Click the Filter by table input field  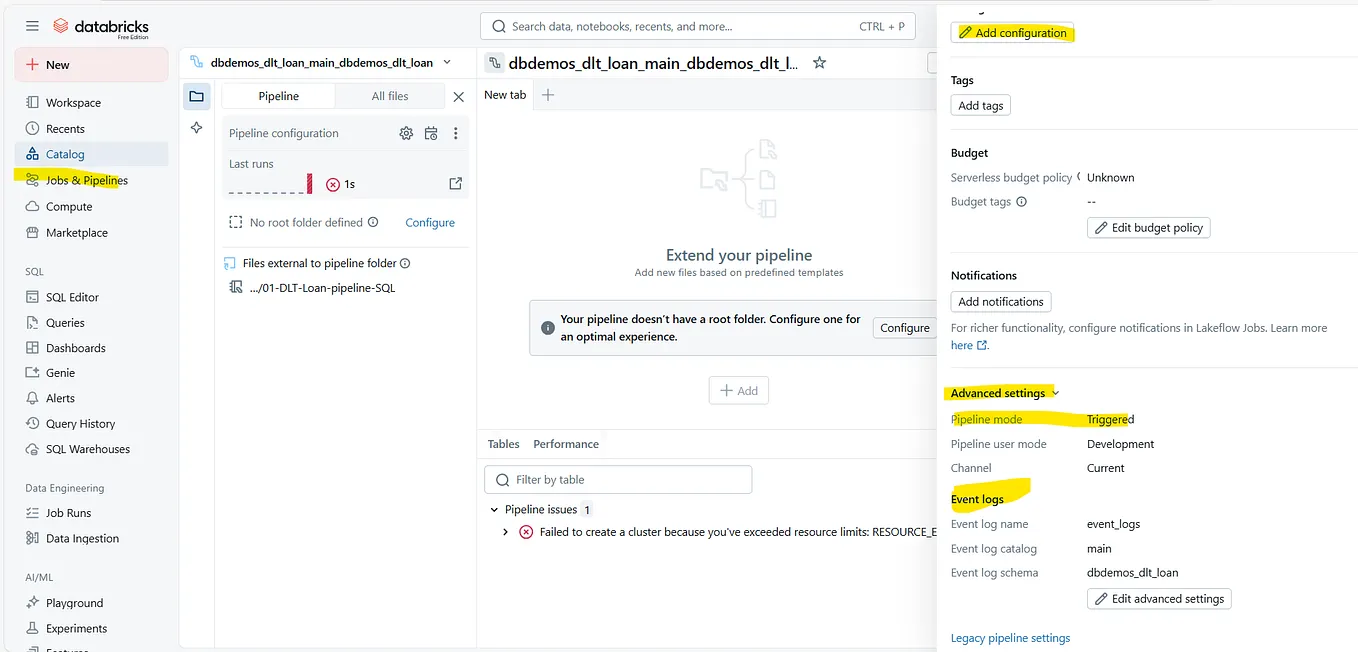tap(618, 479)
